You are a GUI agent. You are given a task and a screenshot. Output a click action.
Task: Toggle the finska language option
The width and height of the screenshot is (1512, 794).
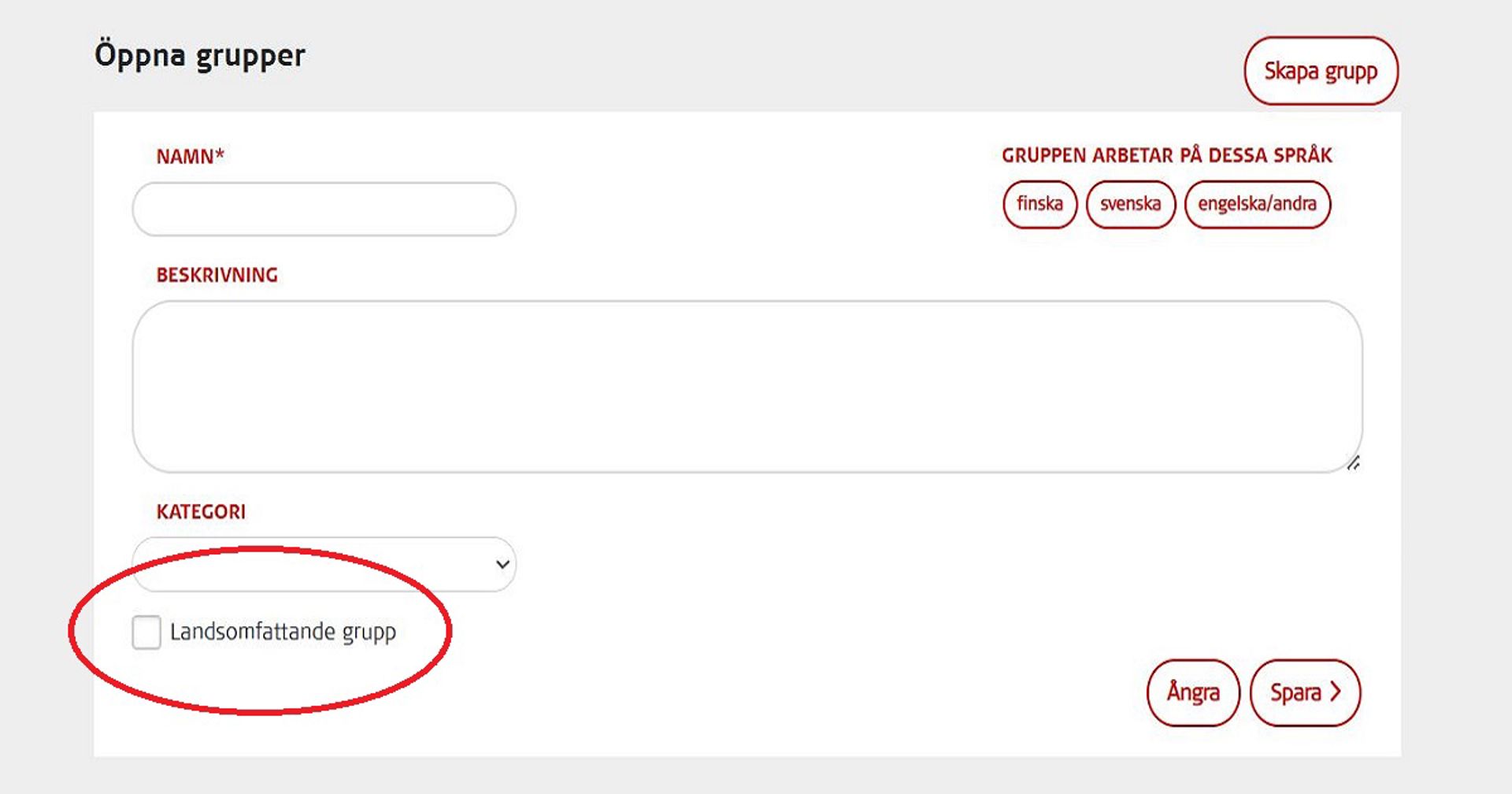[1039, 204]
